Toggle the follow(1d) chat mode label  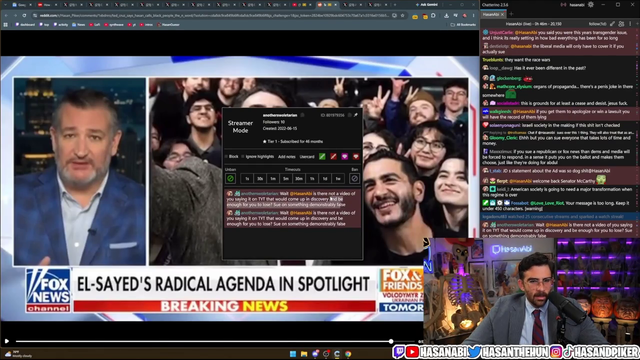[x=598, y=24]
